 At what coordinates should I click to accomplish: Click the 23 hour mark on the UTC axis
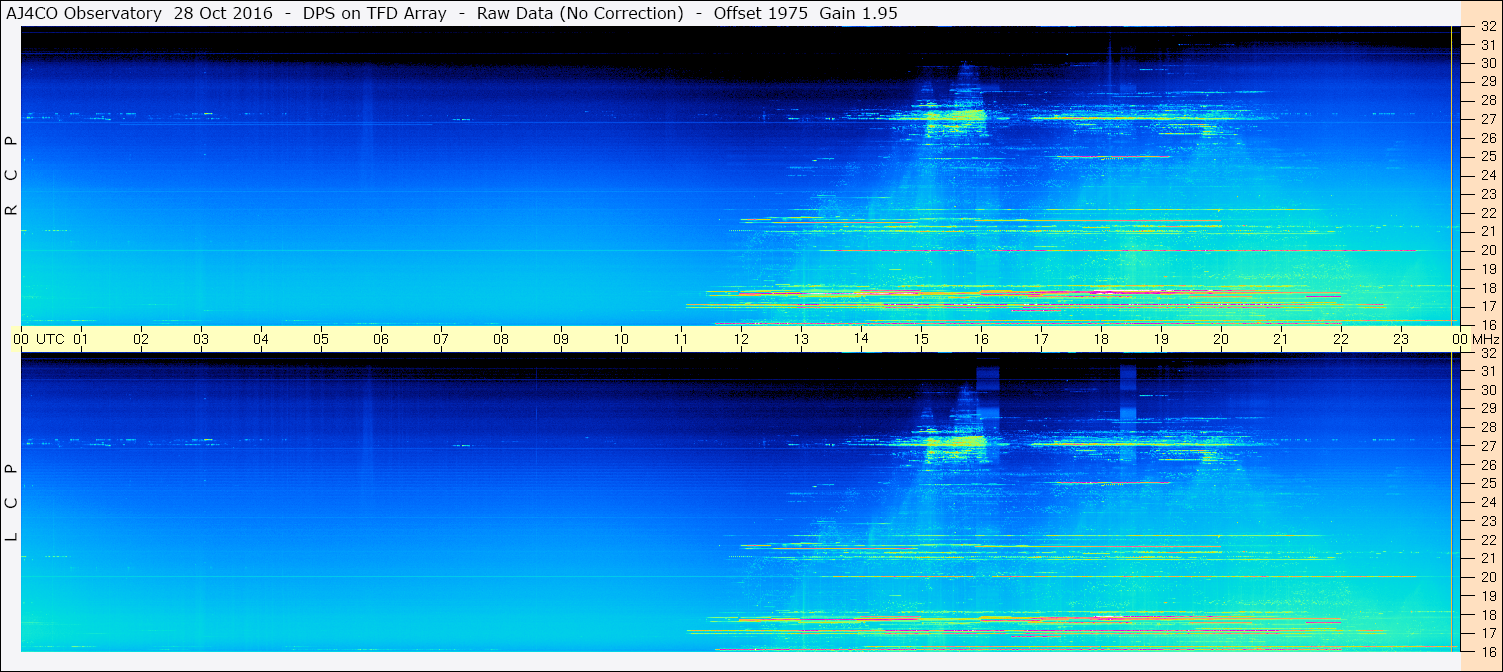coord(1401,339)
